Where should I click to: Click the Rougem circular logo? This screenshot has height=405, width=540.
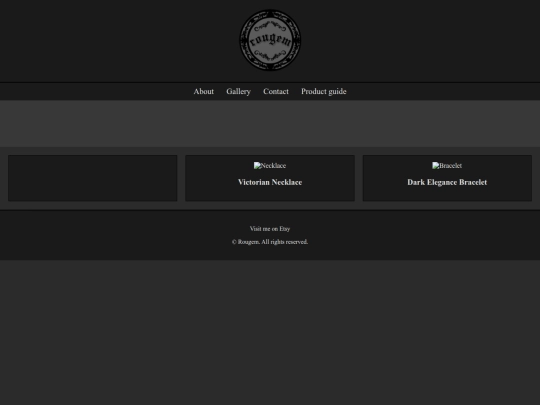click(270, 40)
